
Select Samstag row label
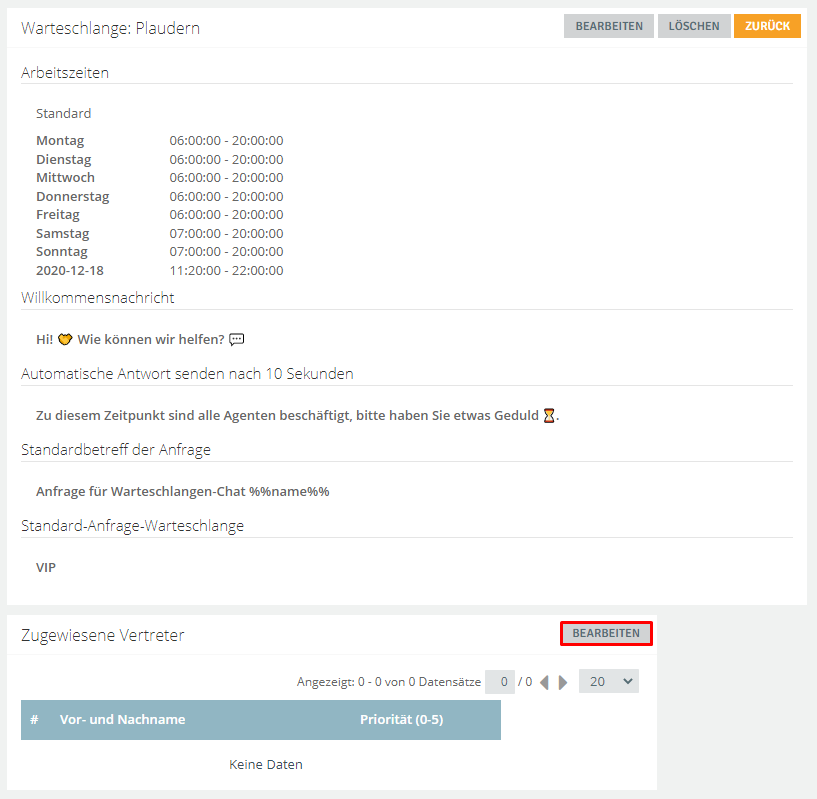63,233
